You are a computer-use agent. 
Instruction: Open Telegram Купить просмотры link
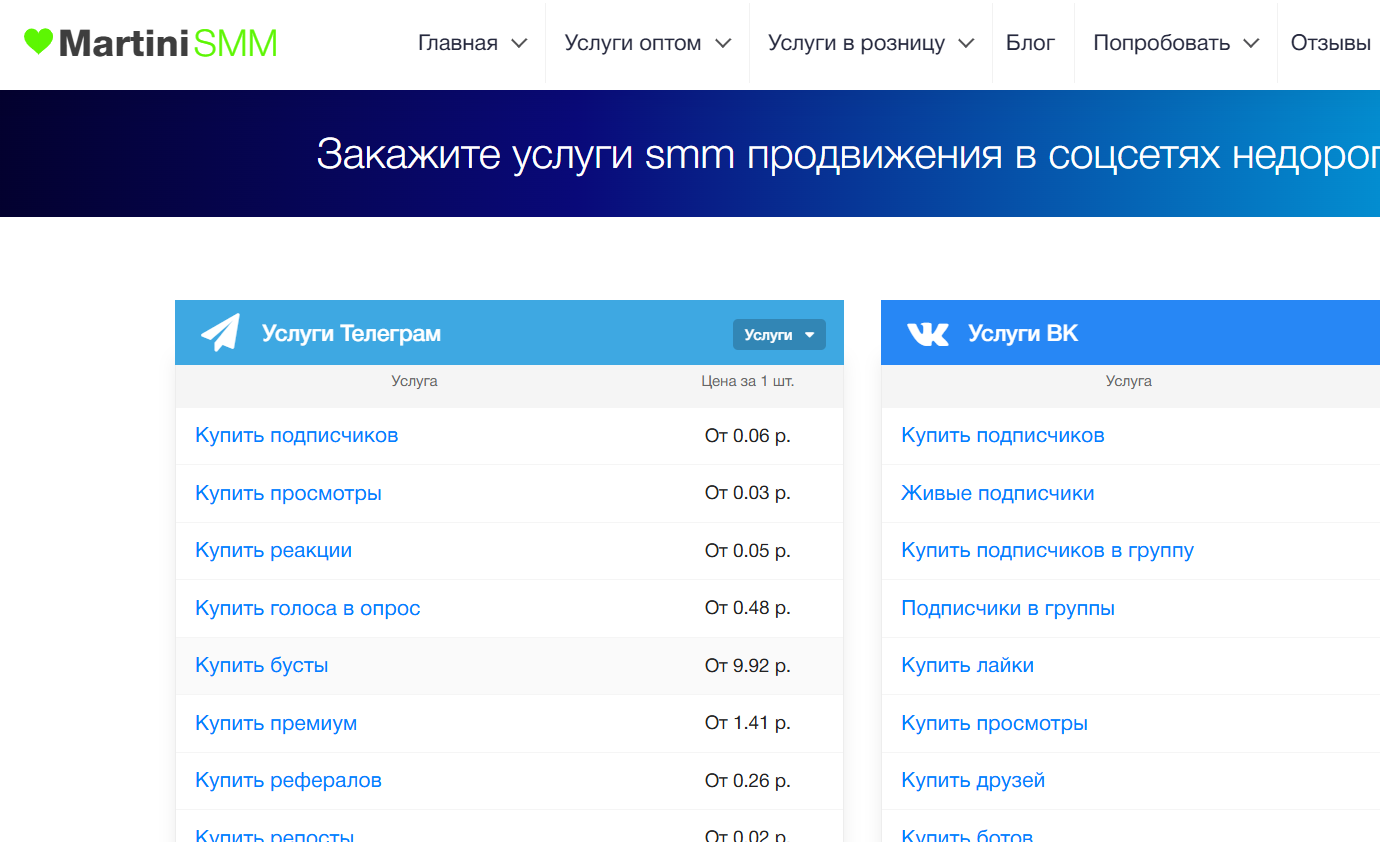coord(288,493)
